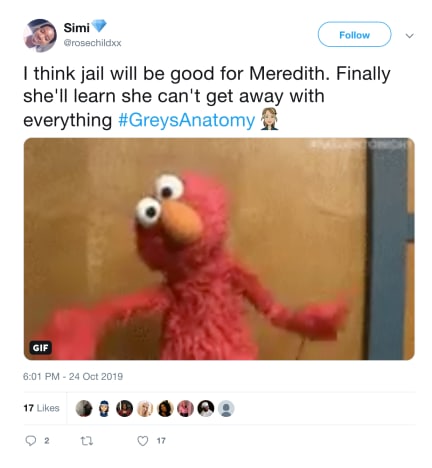432x468 pixels.
Task: Click the retweet arrows icon
Action: [x=87, y=441]
